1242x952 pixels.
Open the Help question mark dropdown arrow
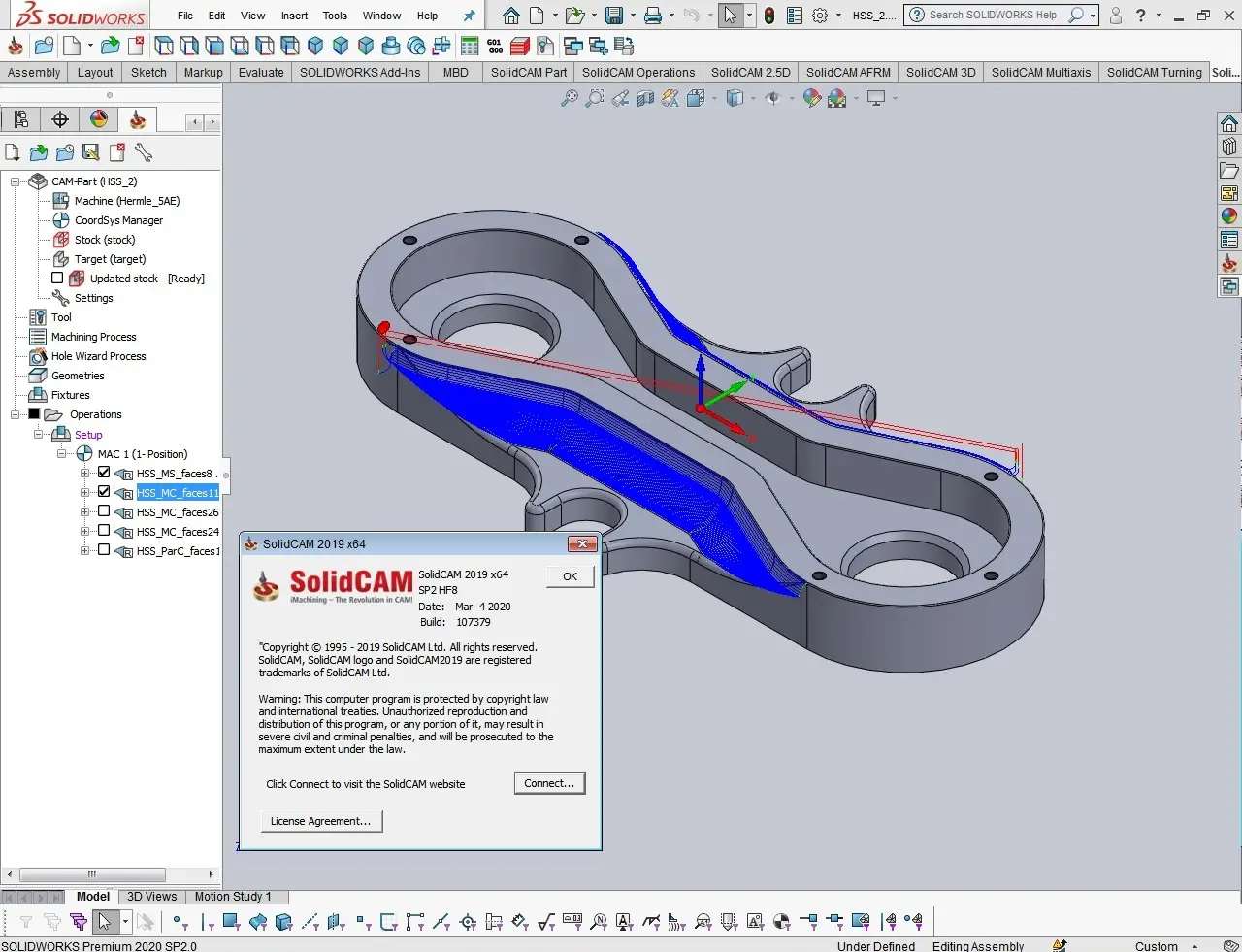(1159, 16)
